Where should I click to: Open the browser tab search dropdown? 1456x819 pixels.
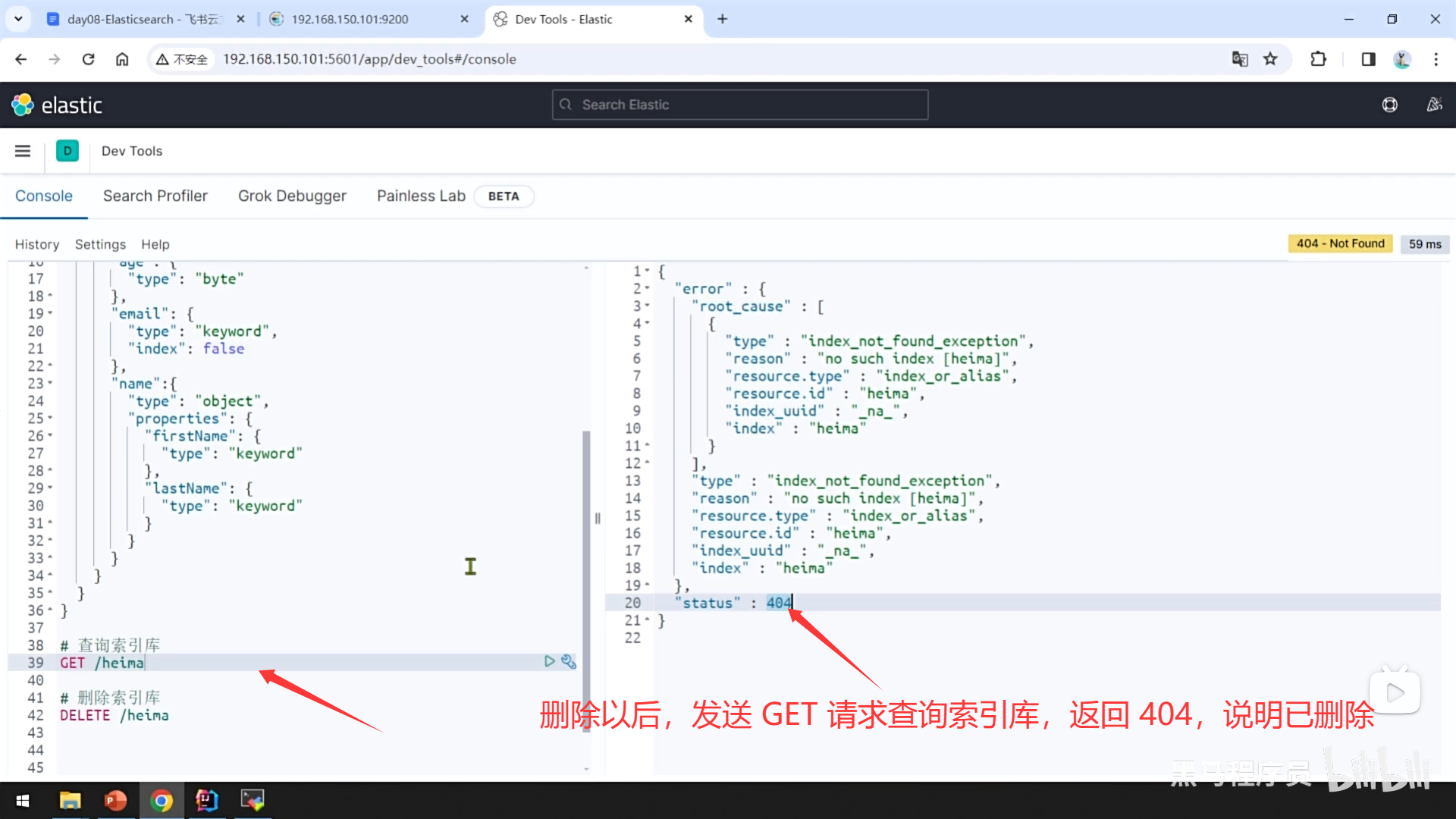pos(18,19)
